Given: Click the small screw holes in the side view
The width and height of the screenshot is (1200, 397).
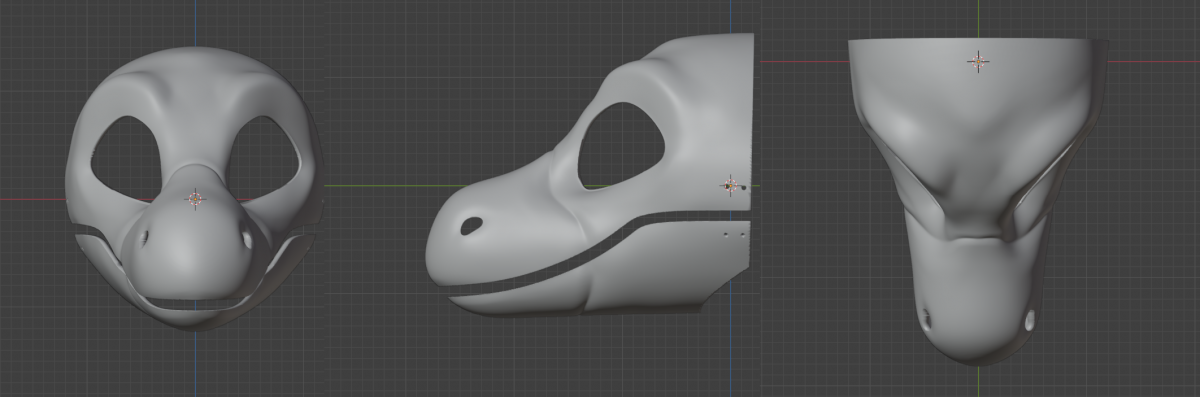Looking at the screenshot, I should (x=734, y=234).
